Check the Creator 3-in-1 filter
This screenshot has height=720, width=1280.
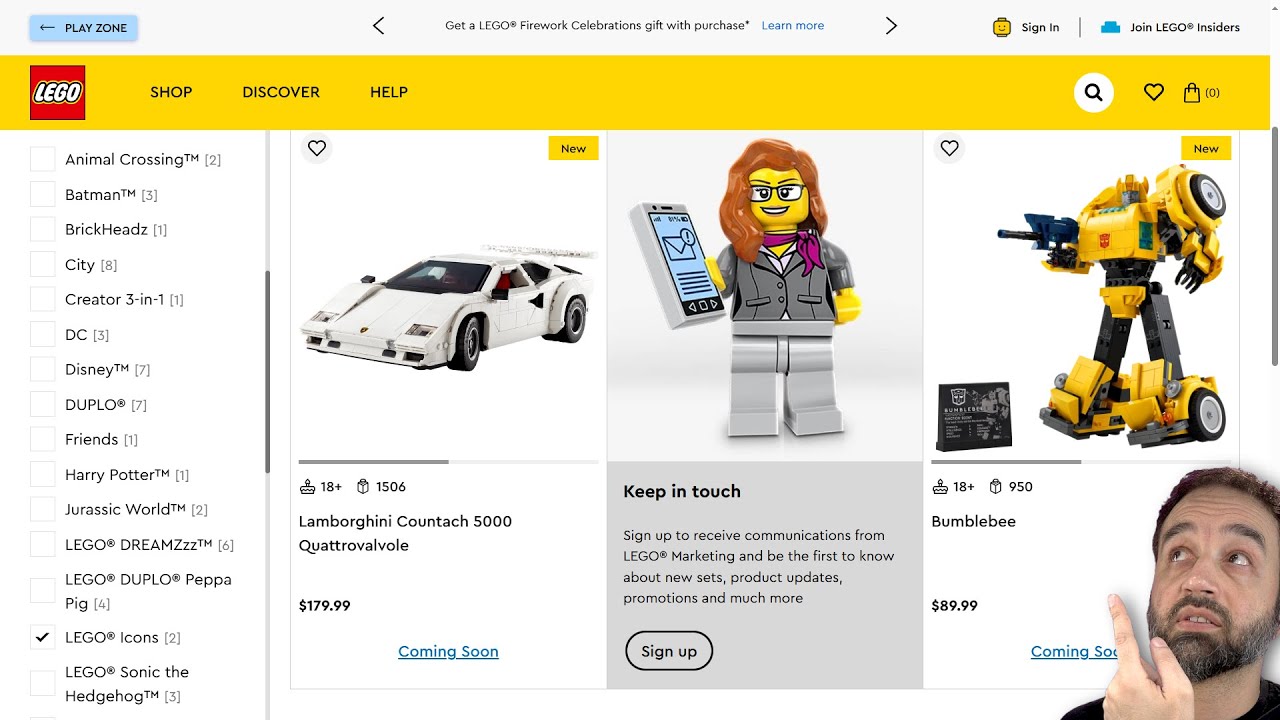pos(42,299)
